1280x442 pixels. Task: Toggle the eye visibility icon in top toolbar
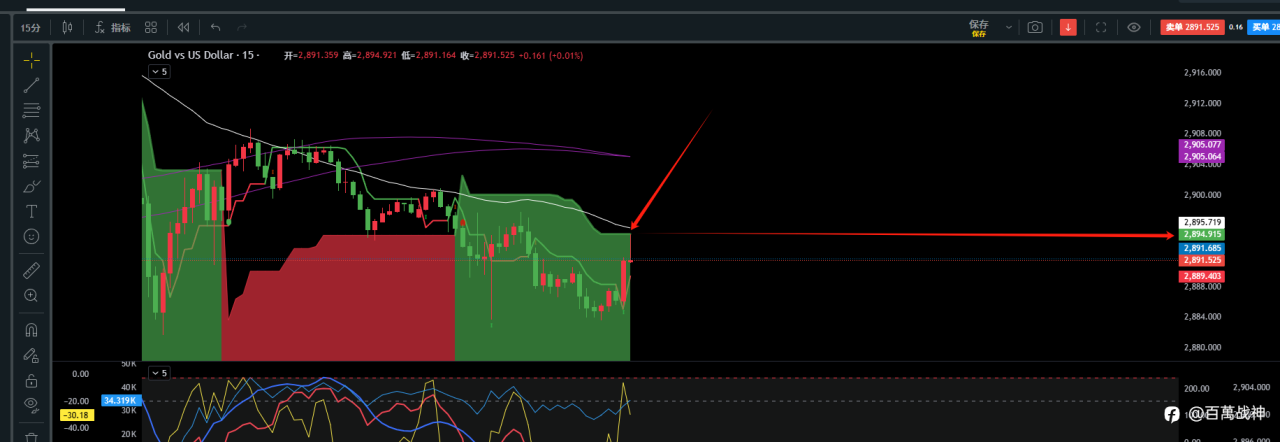click(x=1133, y=27)
